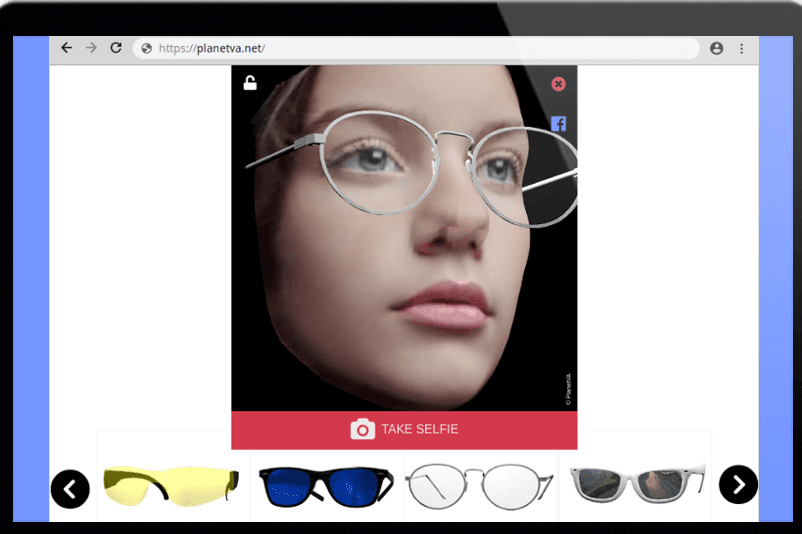Select the yellow safety glasses thumbnail

[171, 485]
